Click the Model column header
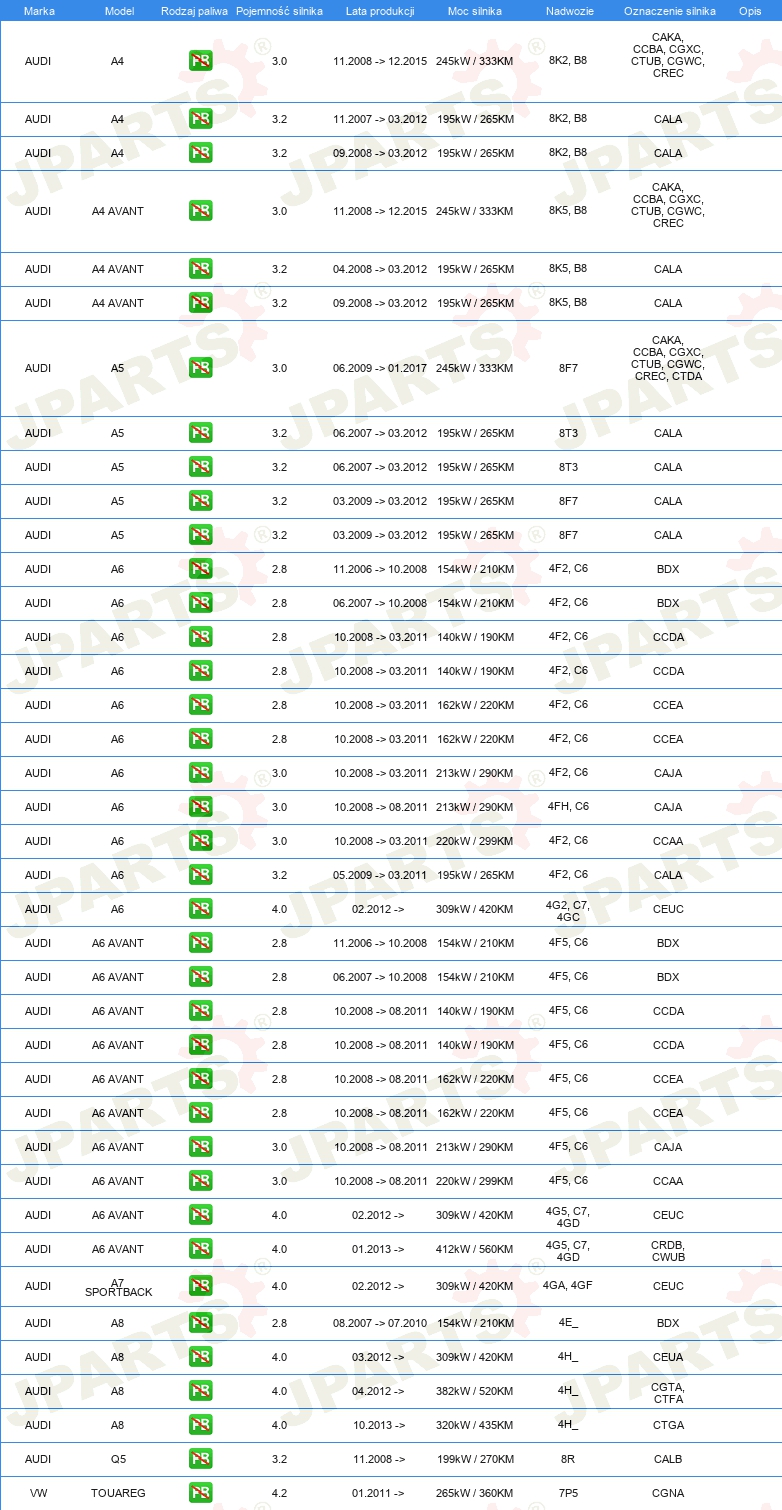 [119, 11]
